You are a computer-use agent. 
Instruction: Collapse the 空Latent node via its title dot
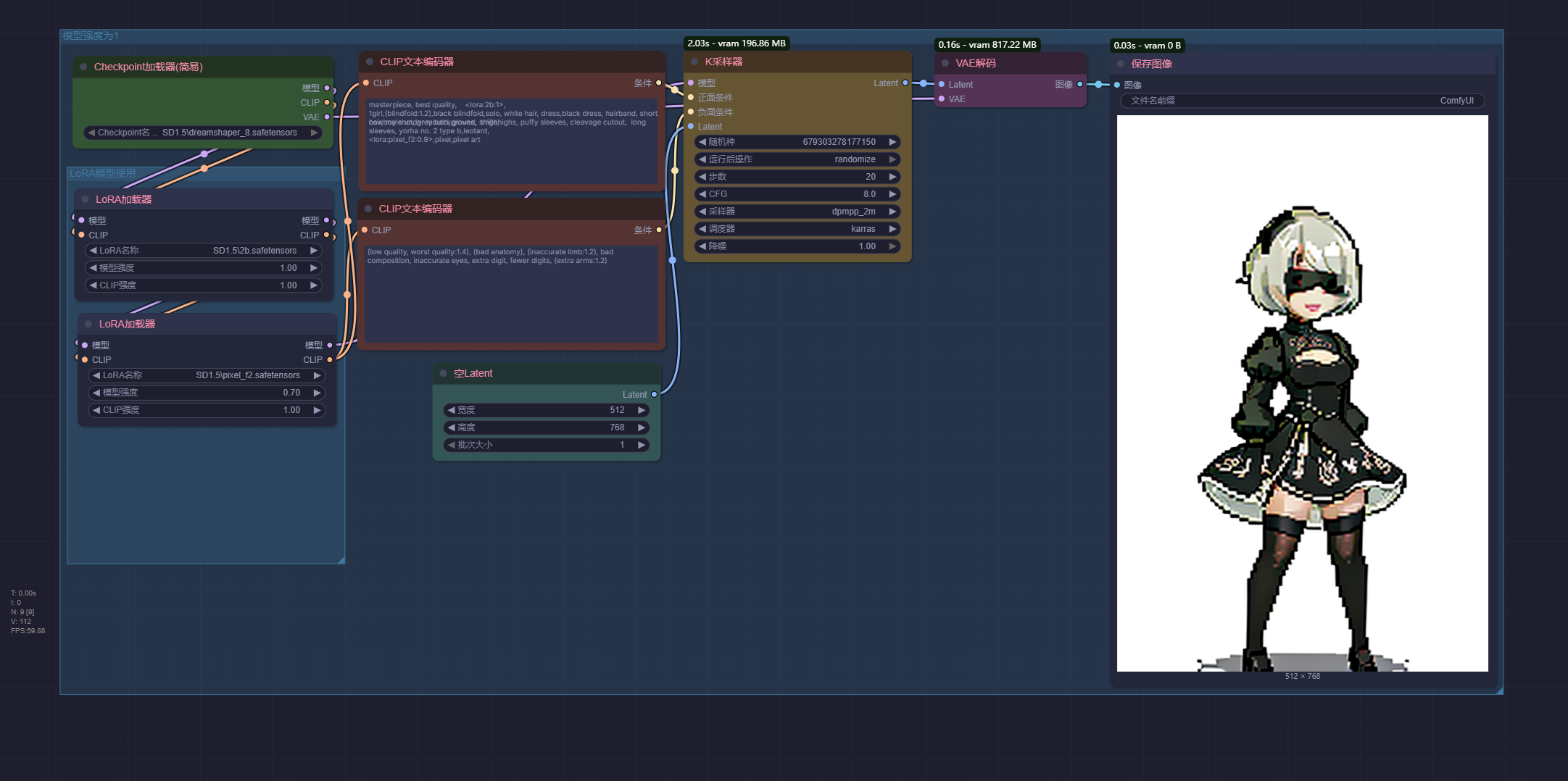coord(443,374)
